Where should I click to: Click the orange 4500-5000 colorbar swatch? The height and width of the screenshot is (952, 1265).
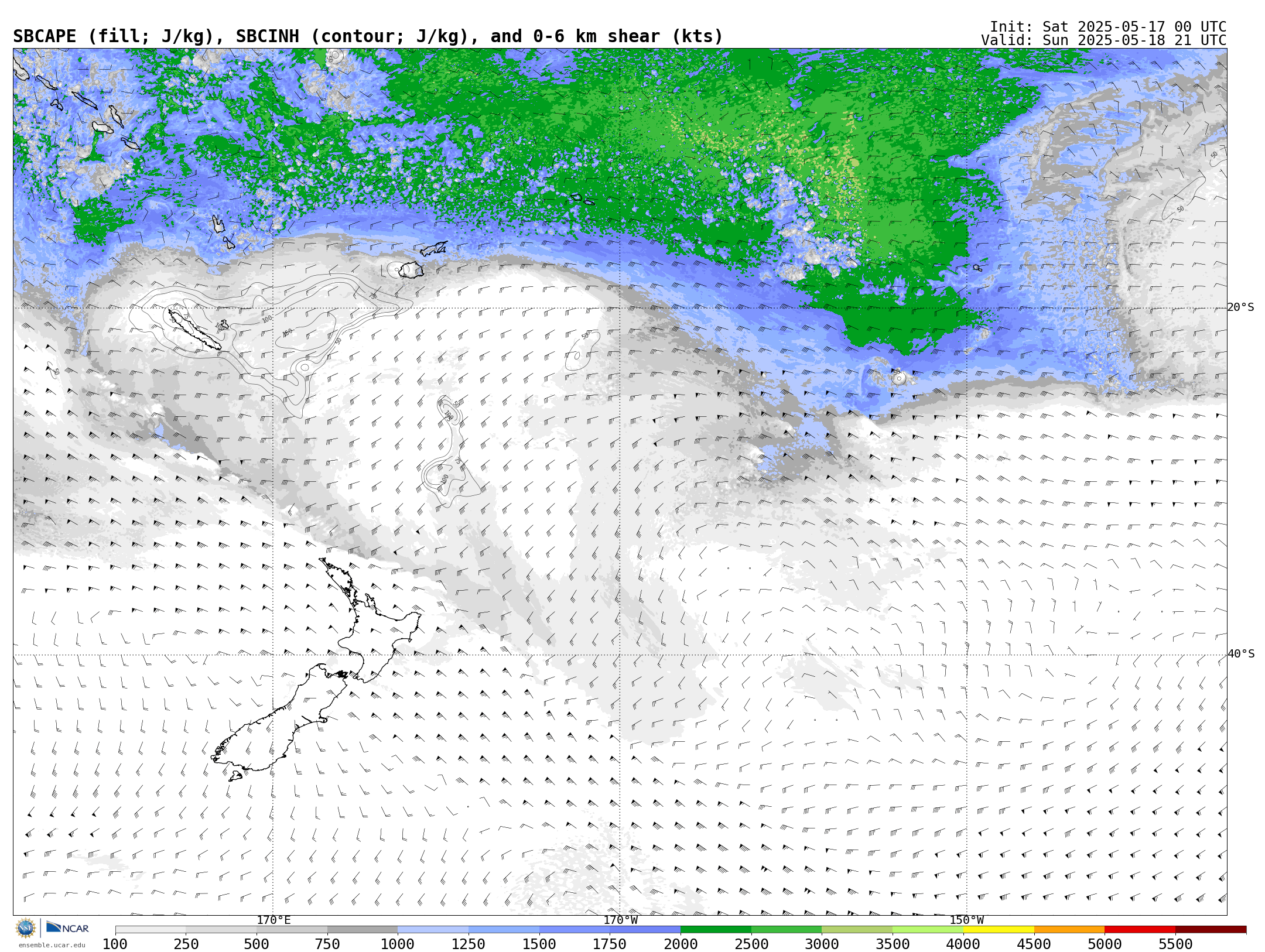[1069, 930]
